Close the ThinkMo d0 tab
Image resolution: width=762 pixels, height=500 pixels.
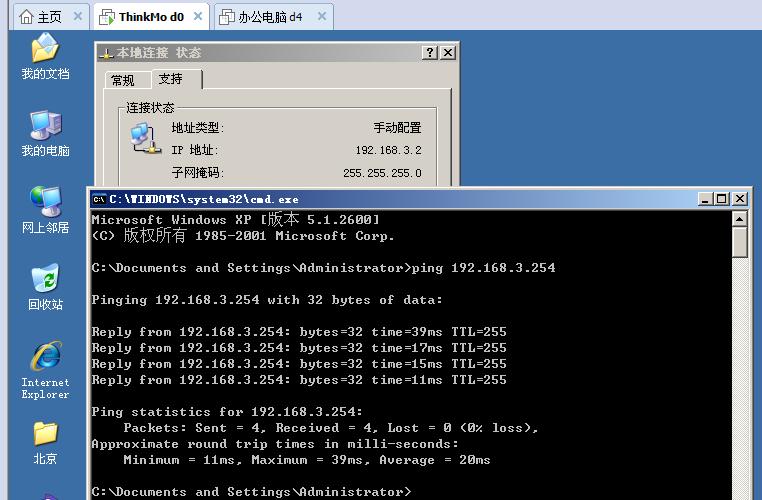[198, 17]
